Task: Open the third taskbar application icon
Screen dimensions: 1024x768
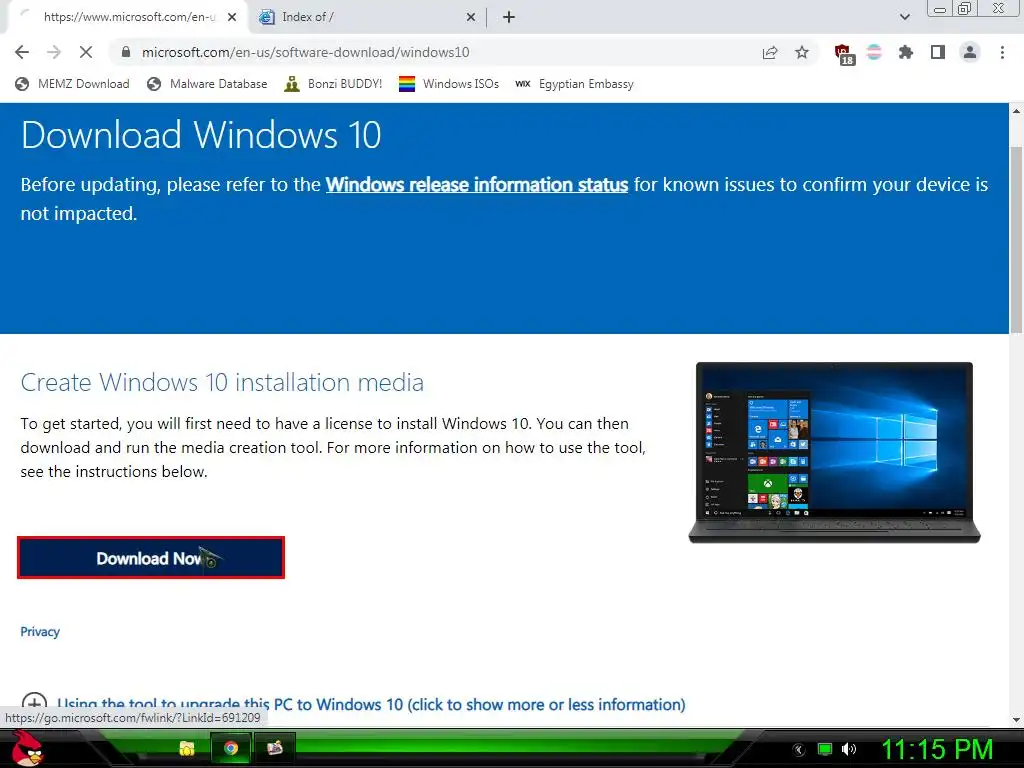Action: [275, 748]
